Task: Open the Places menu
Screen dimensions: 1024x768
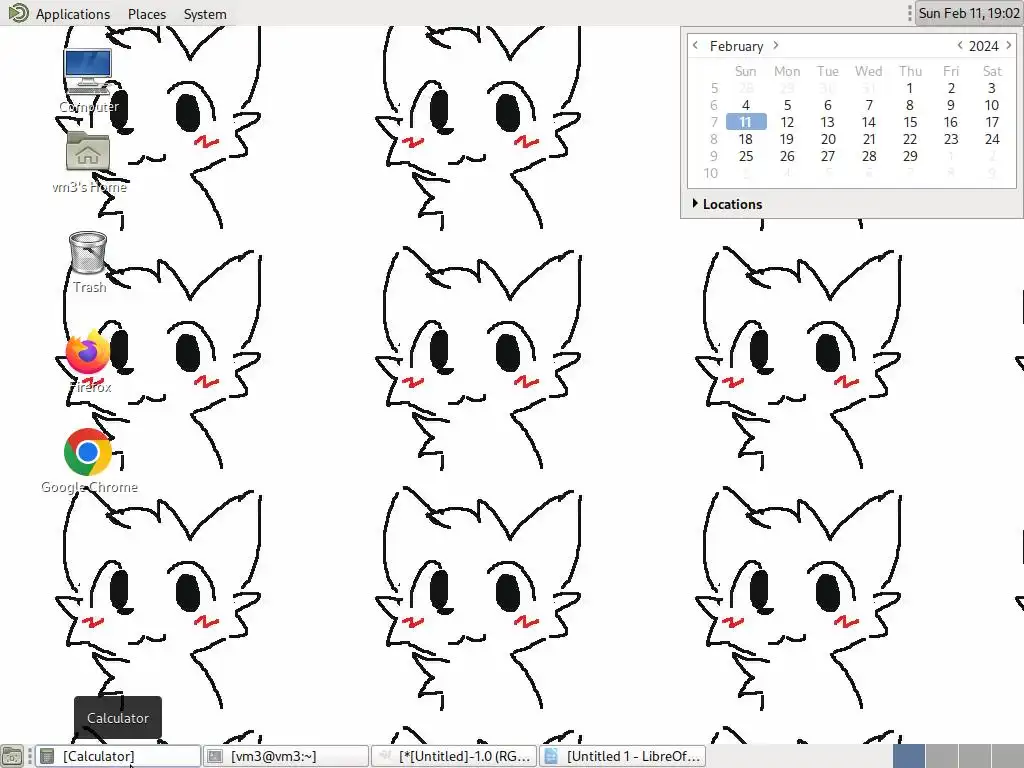Action: pyautogui.click(x=147, y=14)
